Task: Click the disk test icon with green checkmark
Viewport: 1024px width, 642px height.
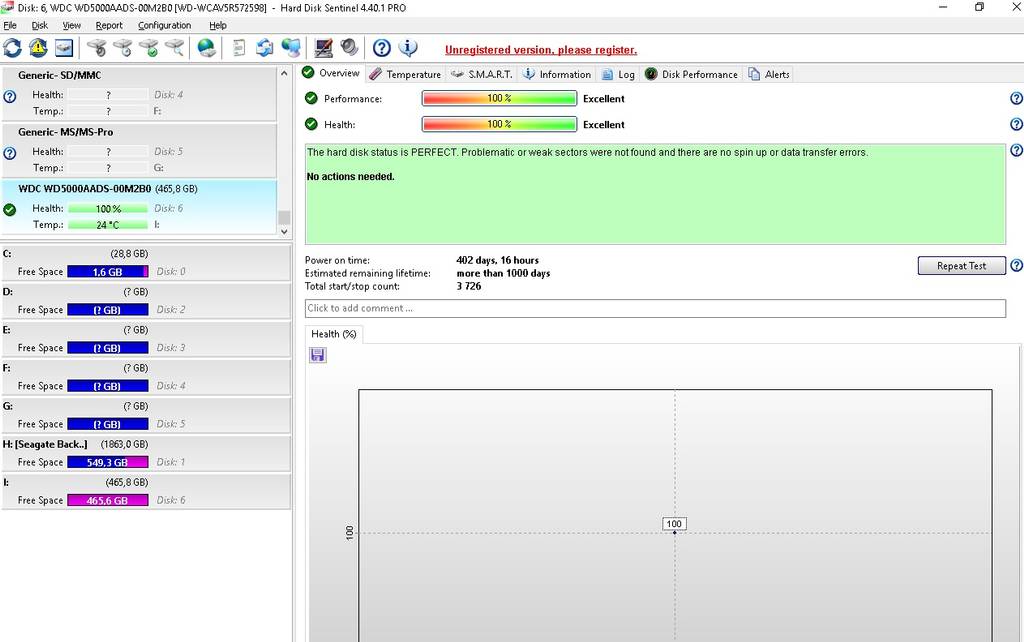Action: (149, 47)
